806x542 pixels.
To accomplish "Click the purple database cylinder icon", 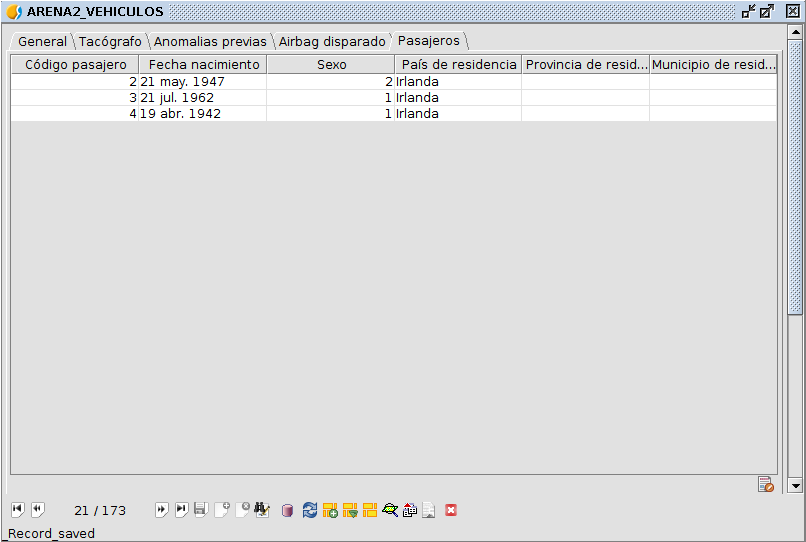I will [288, 510].
